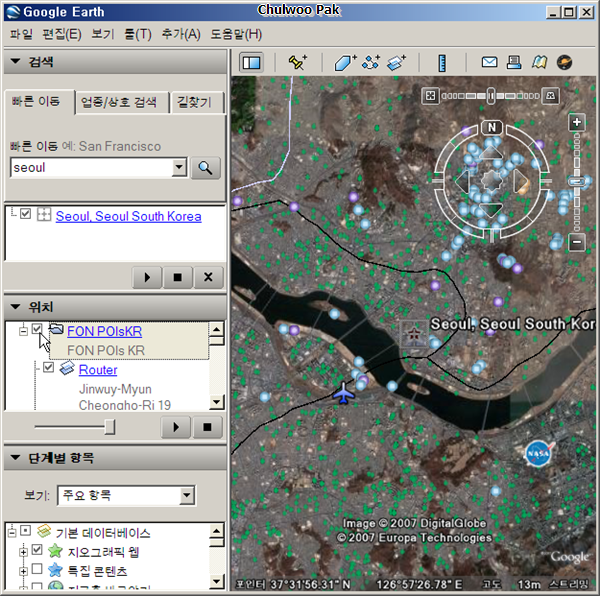Open the 보기 menu

[103, 34]
